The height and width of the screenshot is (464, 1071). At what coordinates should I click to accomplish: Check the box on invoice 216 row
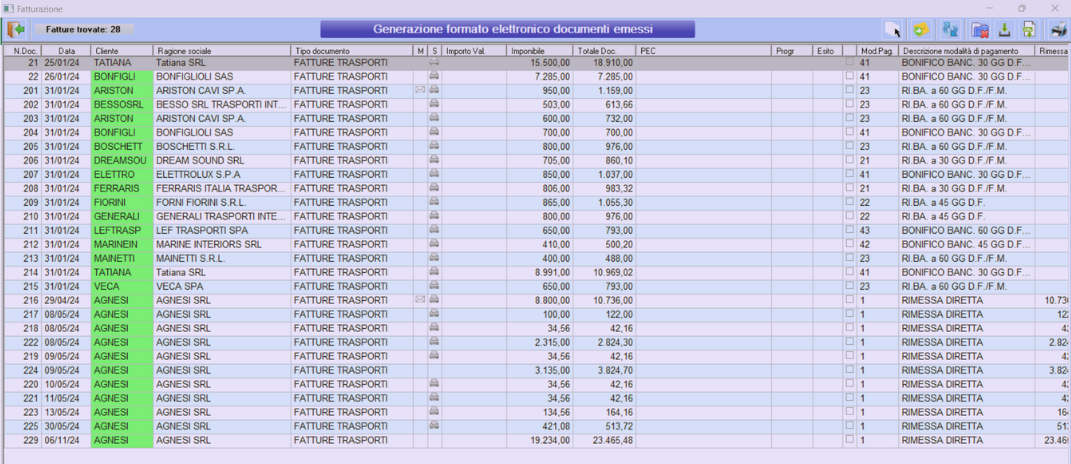[850, 299]
